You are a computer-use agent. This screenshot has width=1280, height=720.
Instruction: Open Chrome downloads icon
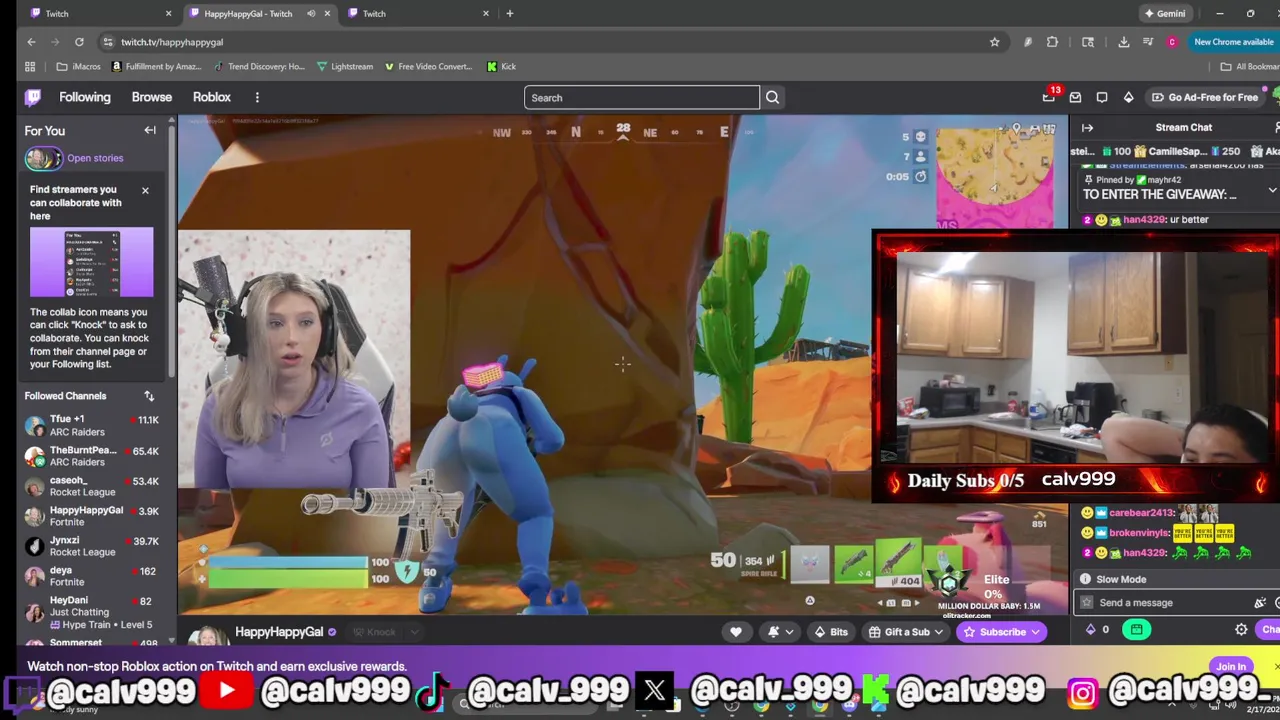[1124, 42]
